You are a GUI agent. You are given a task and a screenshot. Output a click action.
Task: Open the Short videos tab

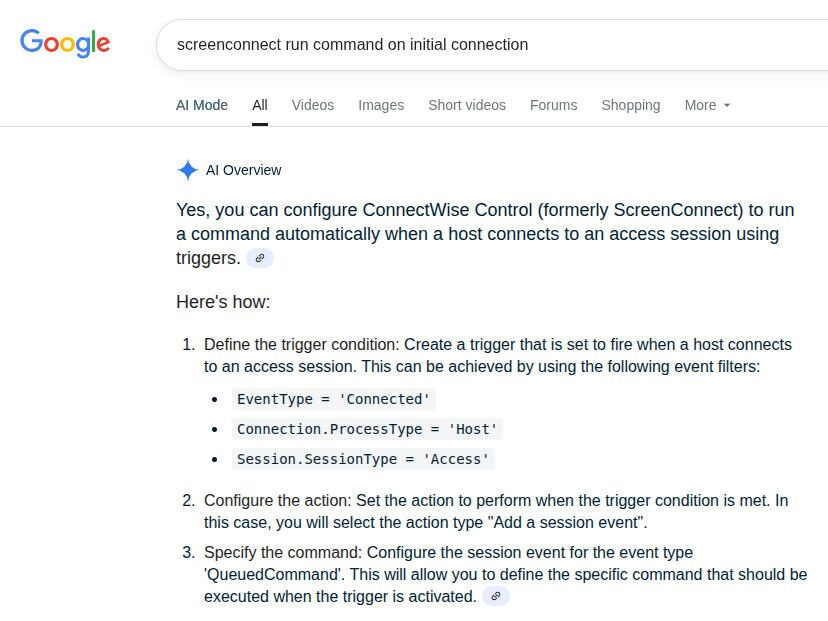click(x=467, y=105)
